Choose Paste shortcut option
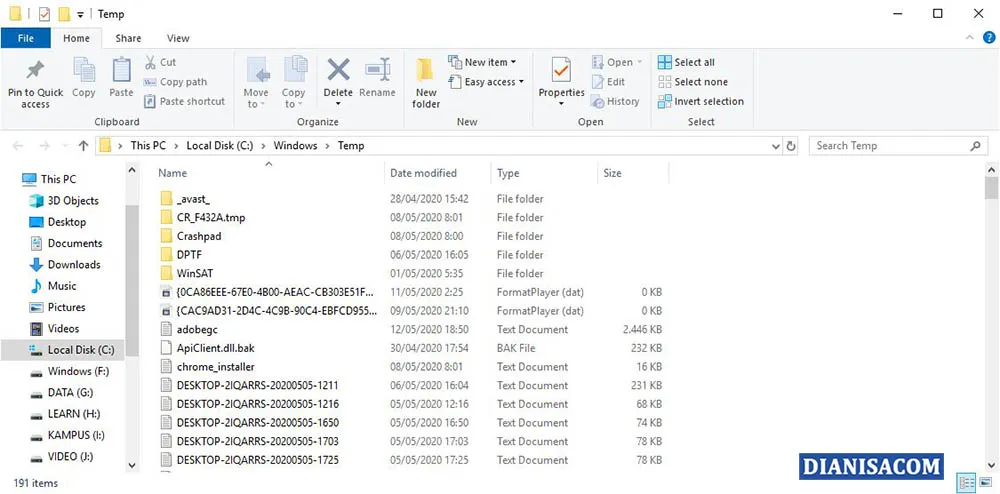The image size is (1000, 494). [184, 101]
